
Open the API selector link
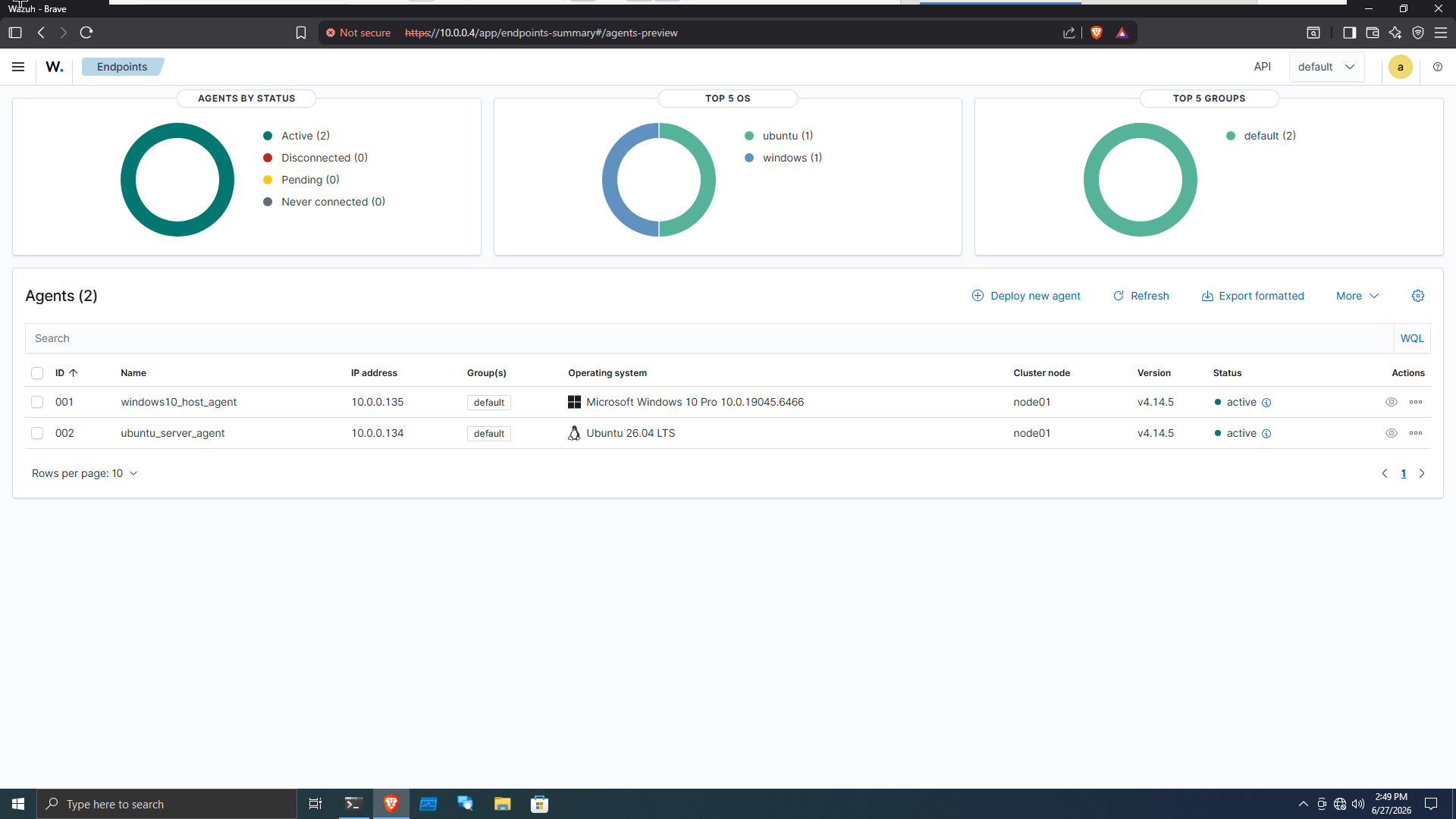click(x=1262, y=67)
